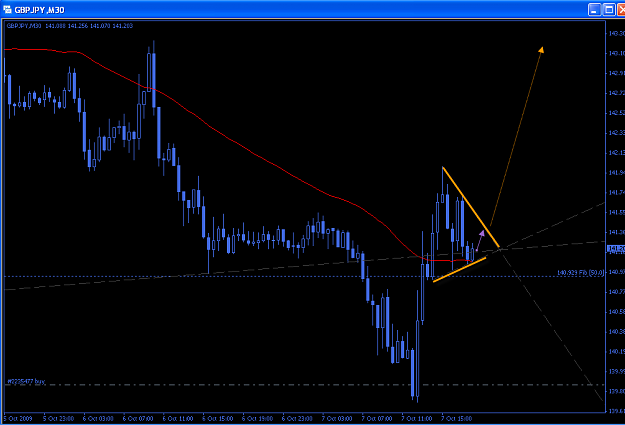Click the 6 Oct 19:00 time label
Image resolution: width=625 pixels, height=425 pixels.
(257, 418)
